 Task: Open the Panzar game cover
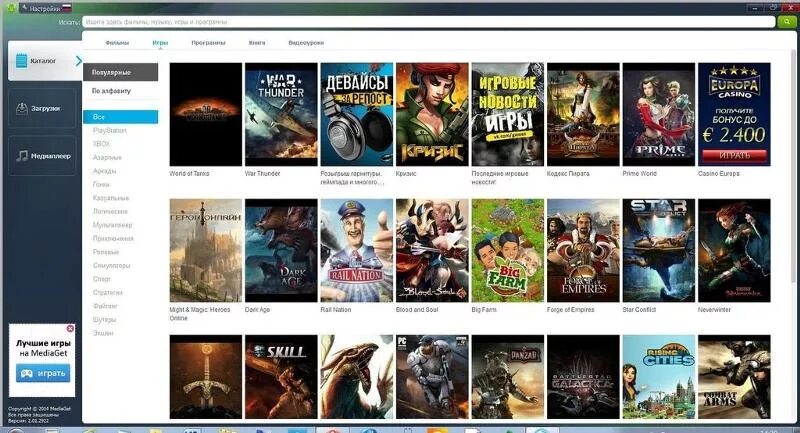coord(508,377)
